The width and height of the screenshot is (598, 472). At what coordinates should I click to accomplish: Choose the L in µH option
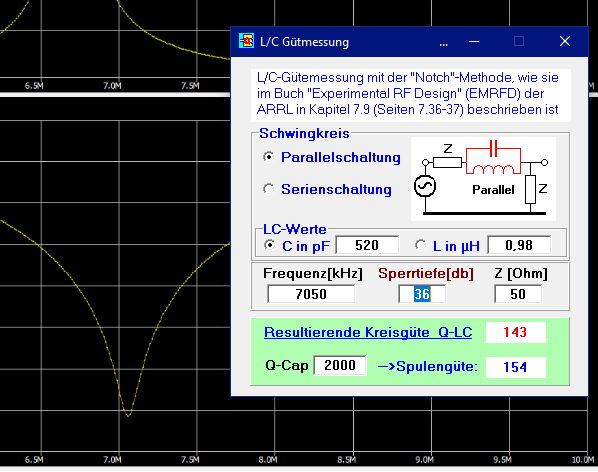(x=420, y=245)
